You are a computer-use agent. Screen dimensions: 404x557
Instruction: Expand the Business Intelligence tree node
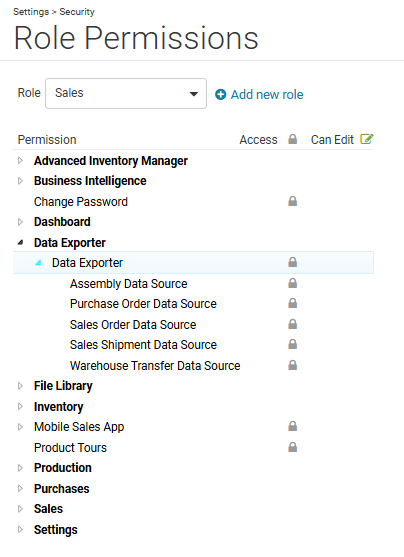point(20,181)
